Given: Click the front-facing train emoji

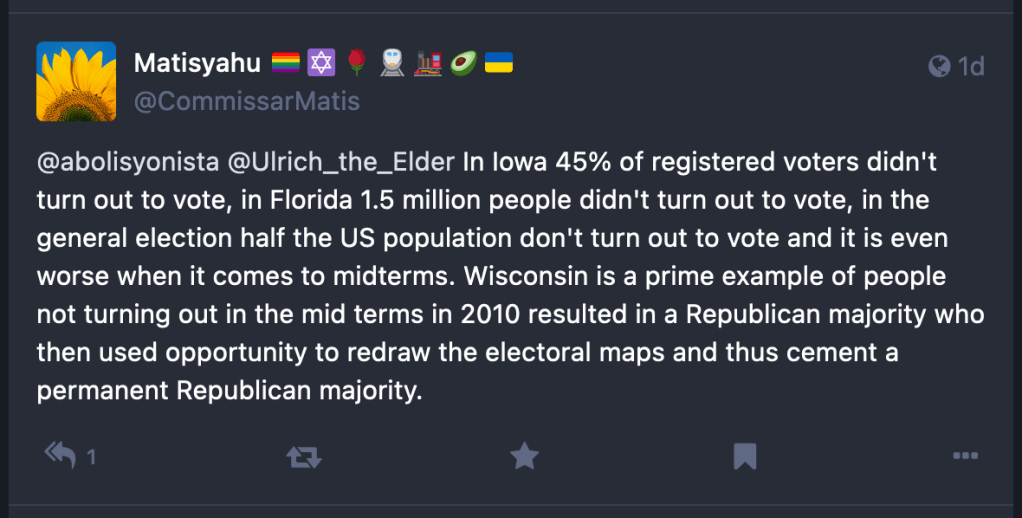Looking at the screenshot, I should [391, 64].
